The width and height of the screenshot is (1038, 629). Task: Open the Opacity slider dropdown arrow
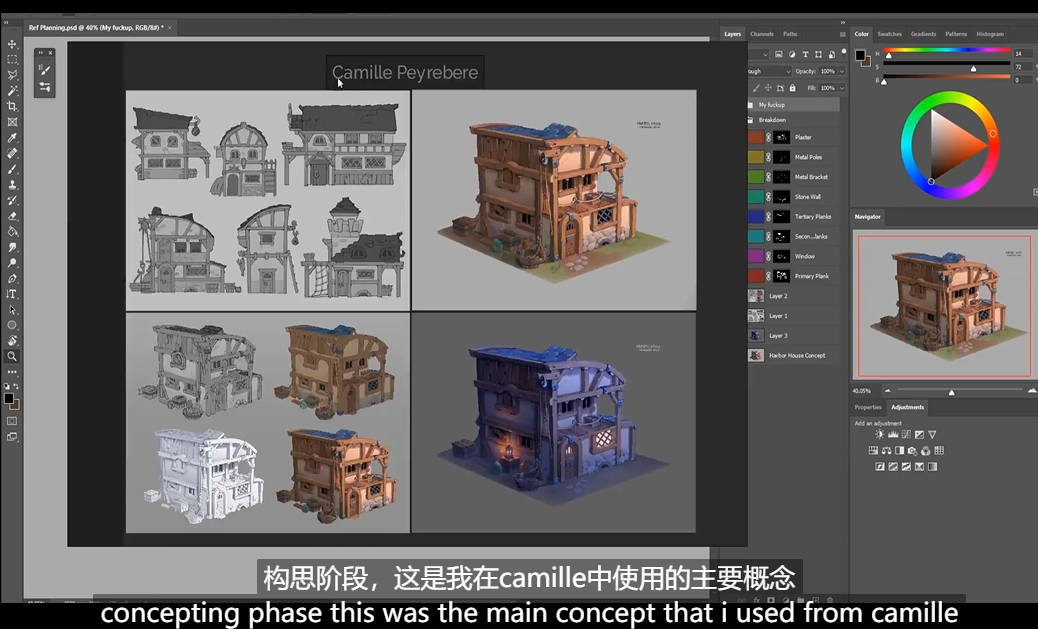click(842, 71)
